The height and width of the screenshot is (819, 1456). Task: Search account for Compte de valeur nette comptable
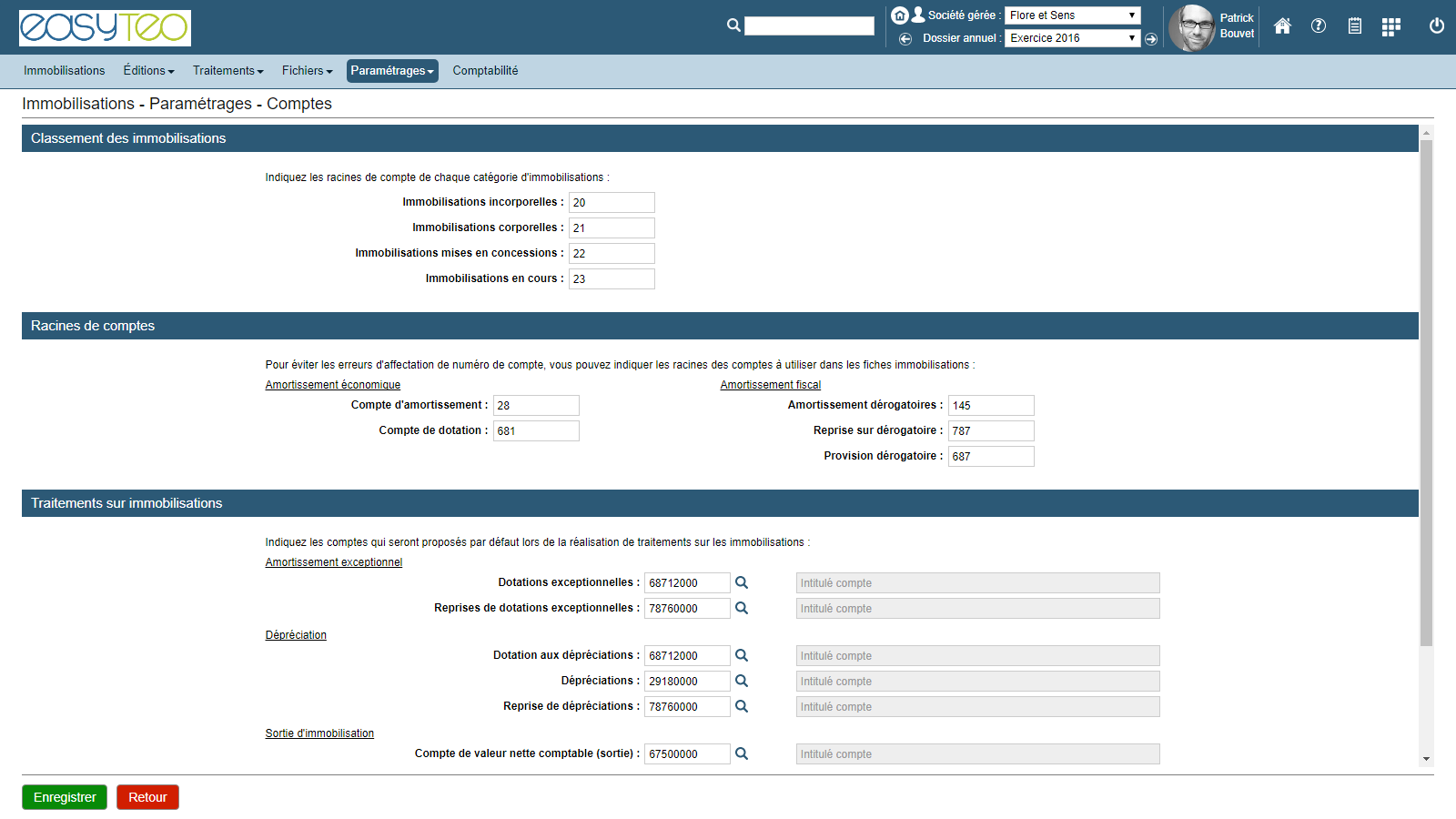(x=742, y=753)
